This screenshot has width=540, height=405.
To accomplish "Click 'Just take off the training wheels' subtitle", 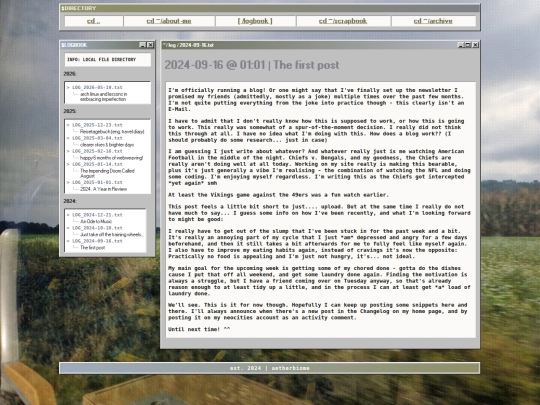I will [x=111, y=235].
